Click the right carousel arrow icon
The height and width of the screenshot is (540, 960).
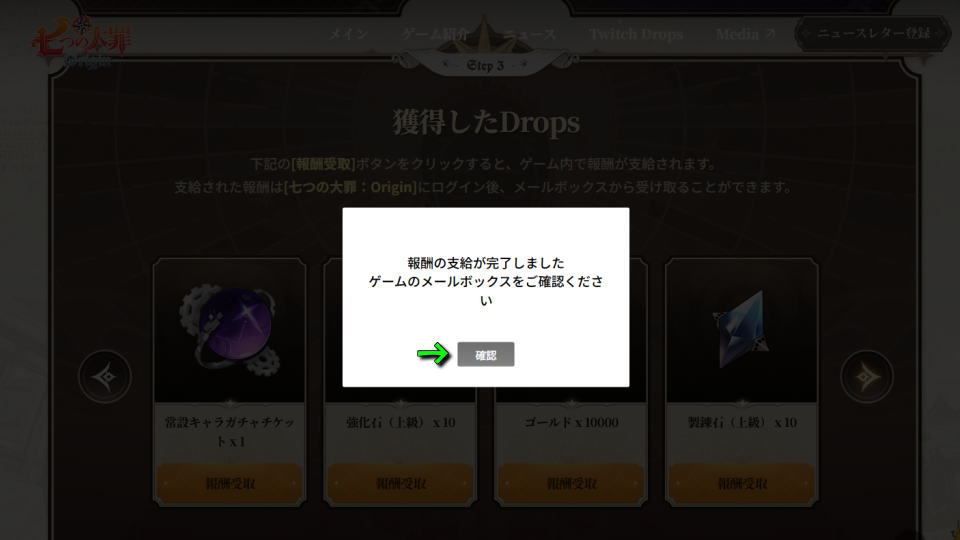[866, 377]
